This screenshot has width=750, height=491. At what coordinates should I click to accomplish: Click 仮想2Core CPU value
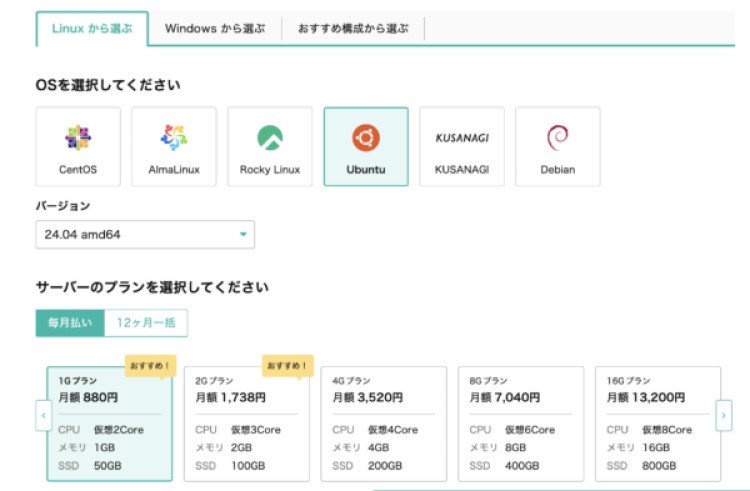[x=119, y=430]
